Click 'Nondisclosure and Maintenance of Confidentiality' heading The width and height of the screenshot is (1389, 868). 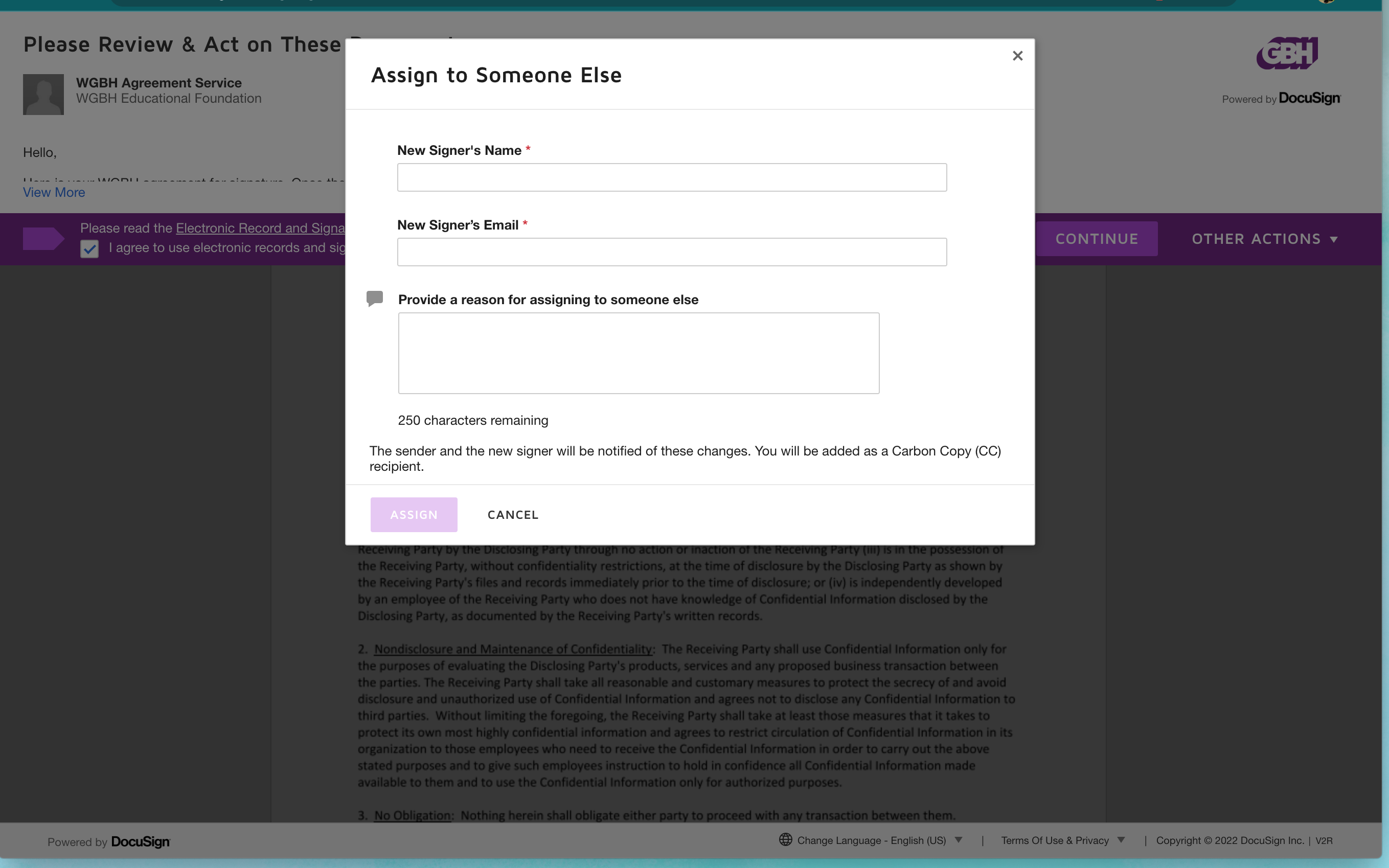point(513,649)
